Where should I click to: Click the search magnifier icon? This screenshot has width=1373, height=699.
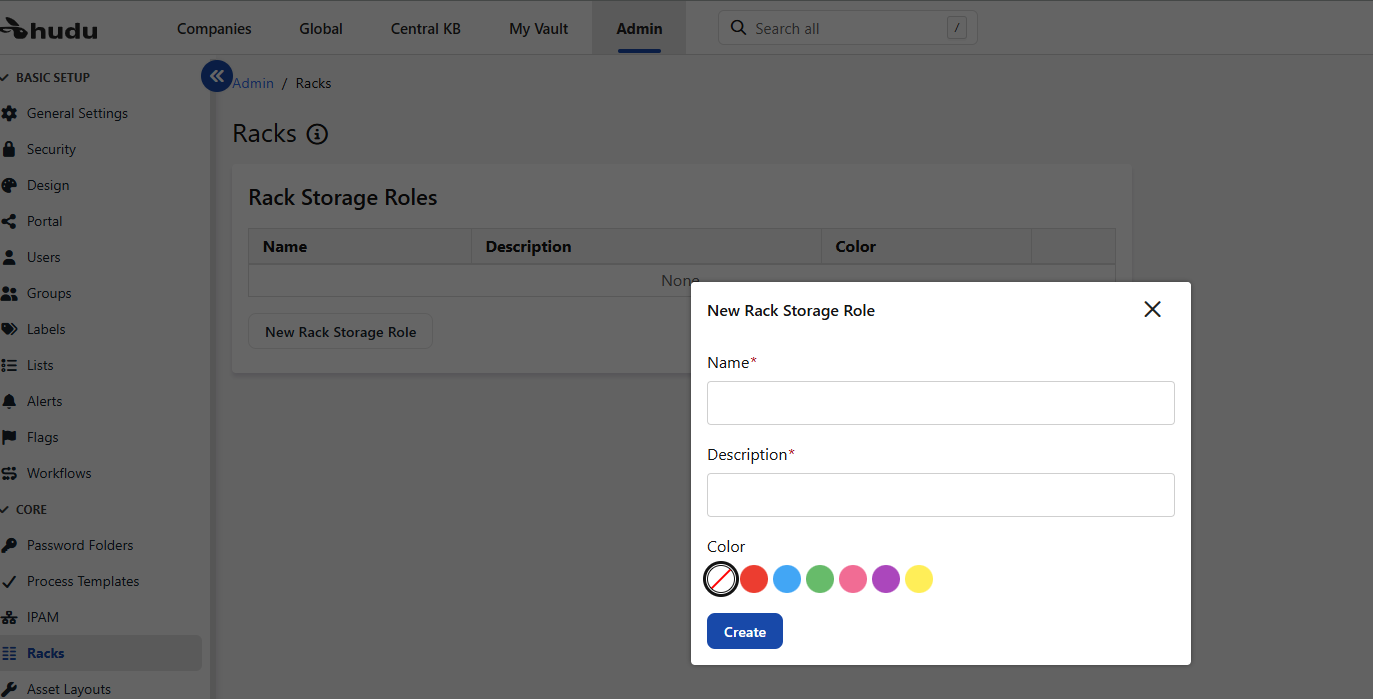[x=739, y=28]
